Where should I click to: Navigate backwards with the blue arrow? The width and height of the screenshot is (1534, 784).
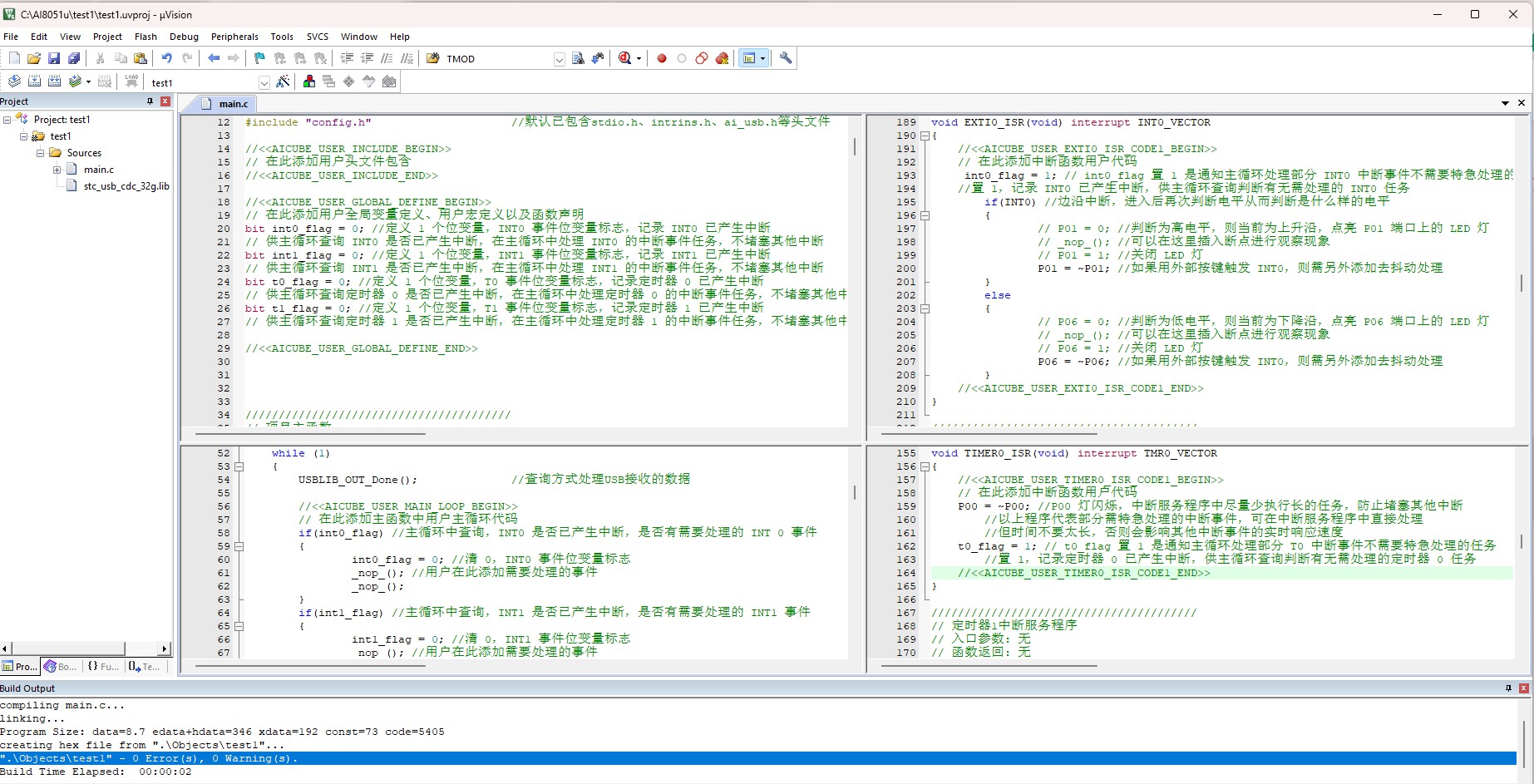[214, 58]
